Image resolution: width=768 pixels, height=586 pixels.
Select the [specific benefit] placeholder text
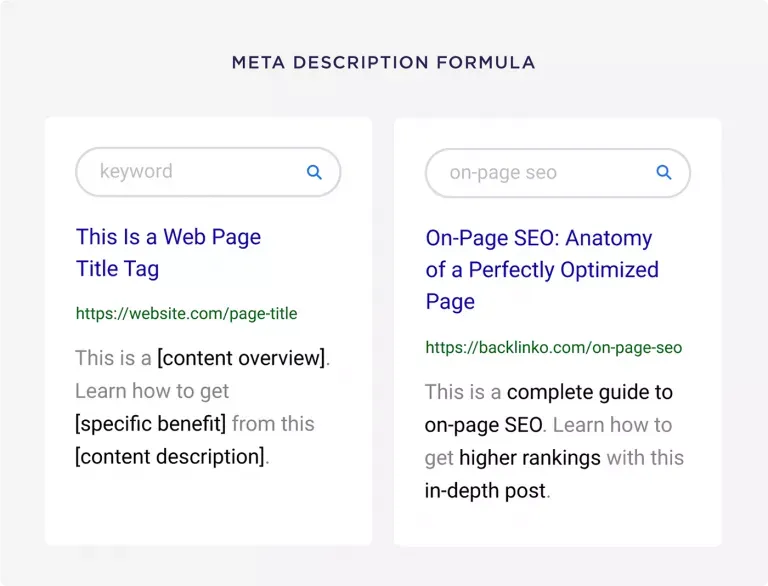point(150,424)
